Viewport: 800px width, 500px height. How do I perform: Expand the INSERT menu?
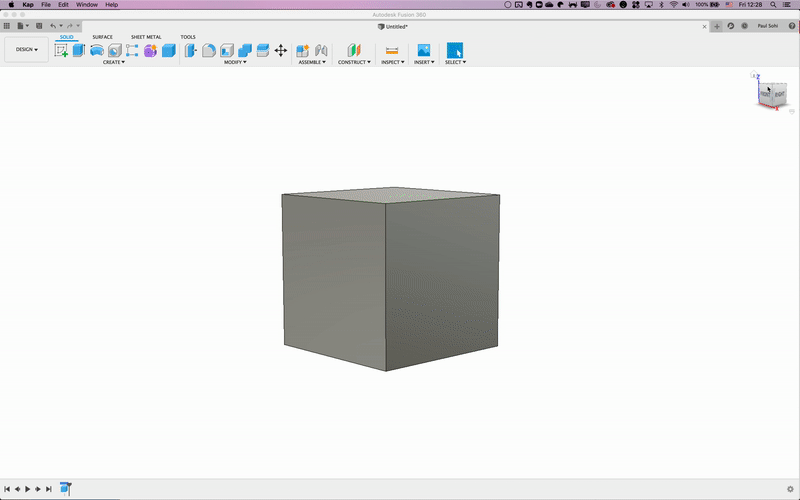[424, 62]
